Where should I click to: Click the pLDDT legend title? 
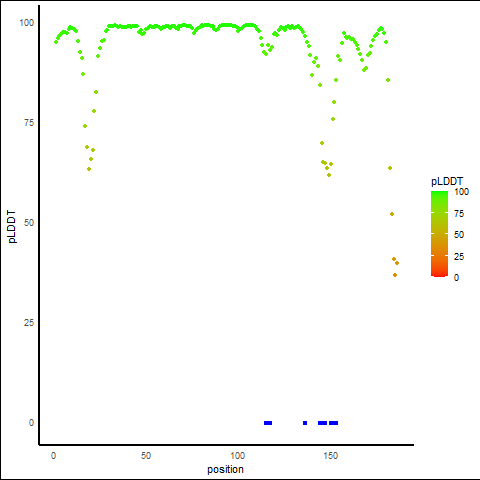(x=447, y=182)
